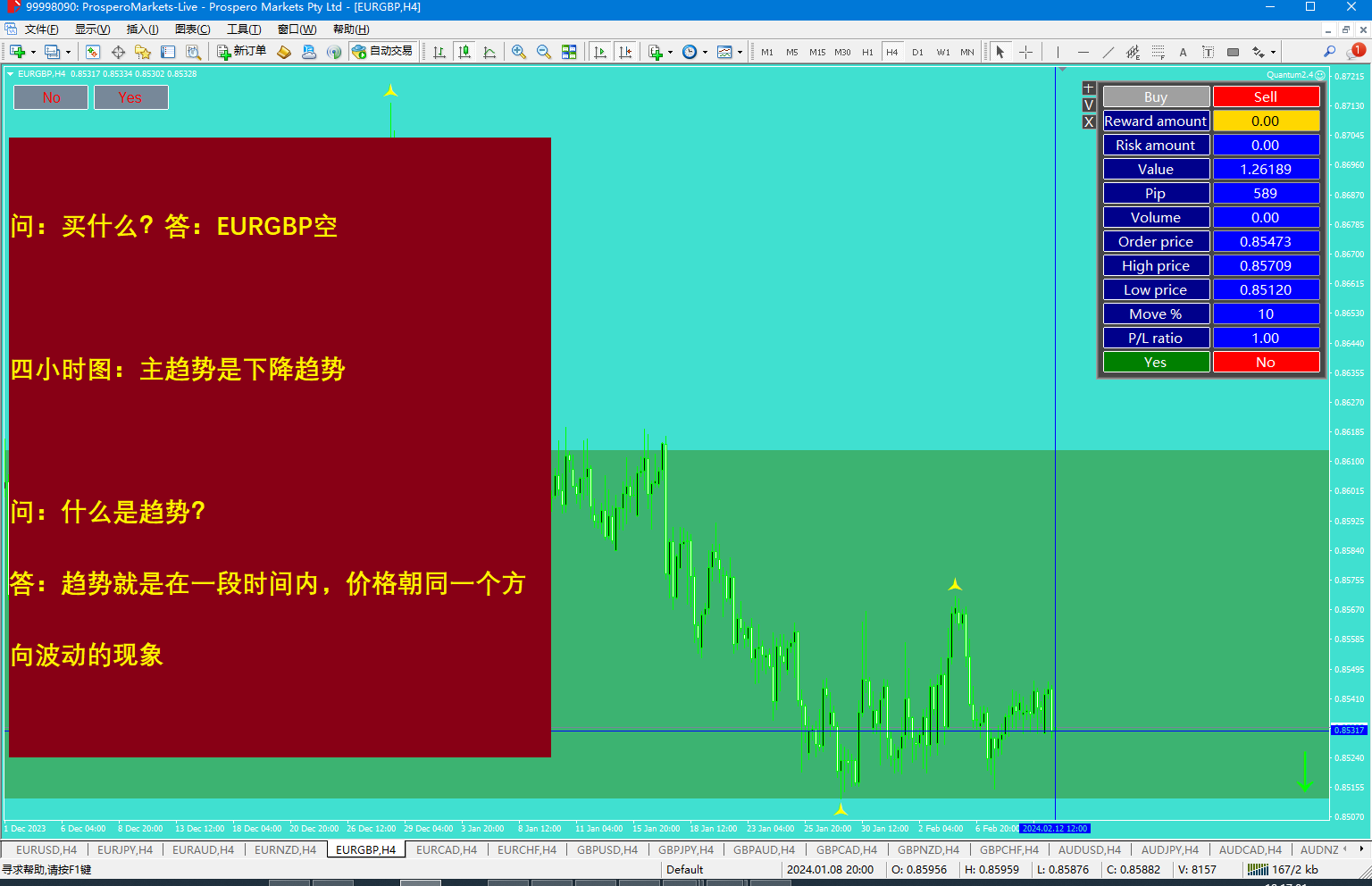Image resolution: width=1372 pixels, height=886 pixels.
Task: Switch timeframe to H1
Action: (867, 52)
